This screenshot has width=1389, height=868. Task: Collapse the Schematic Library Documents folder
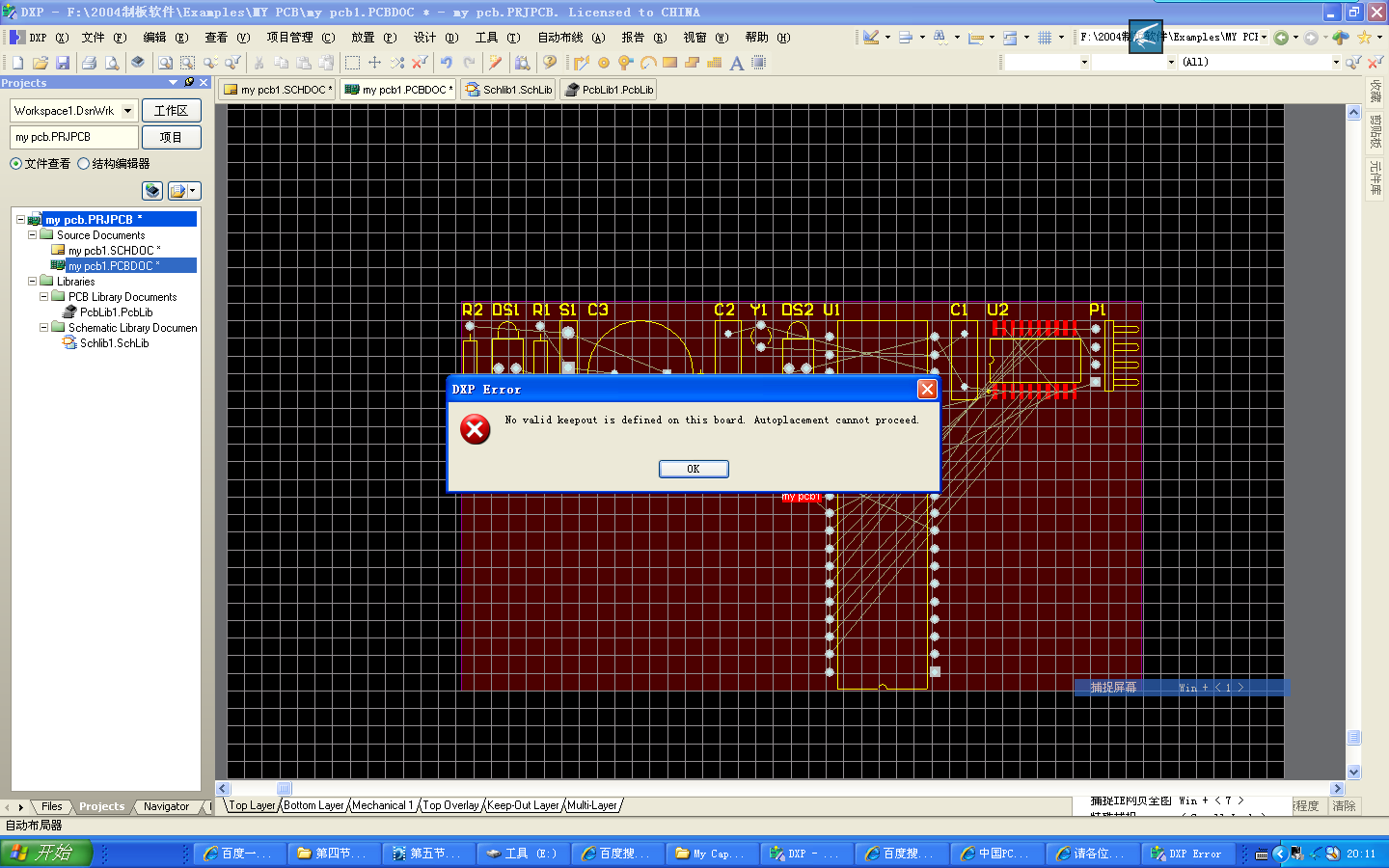click(x=43, y=328)
